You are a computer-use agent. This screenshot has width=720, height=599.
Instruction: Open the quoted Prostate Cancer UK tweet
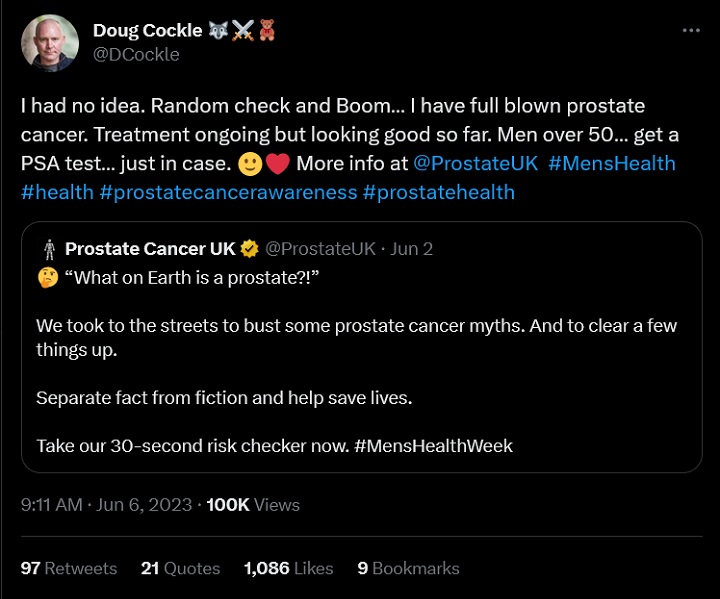(360, 370)
